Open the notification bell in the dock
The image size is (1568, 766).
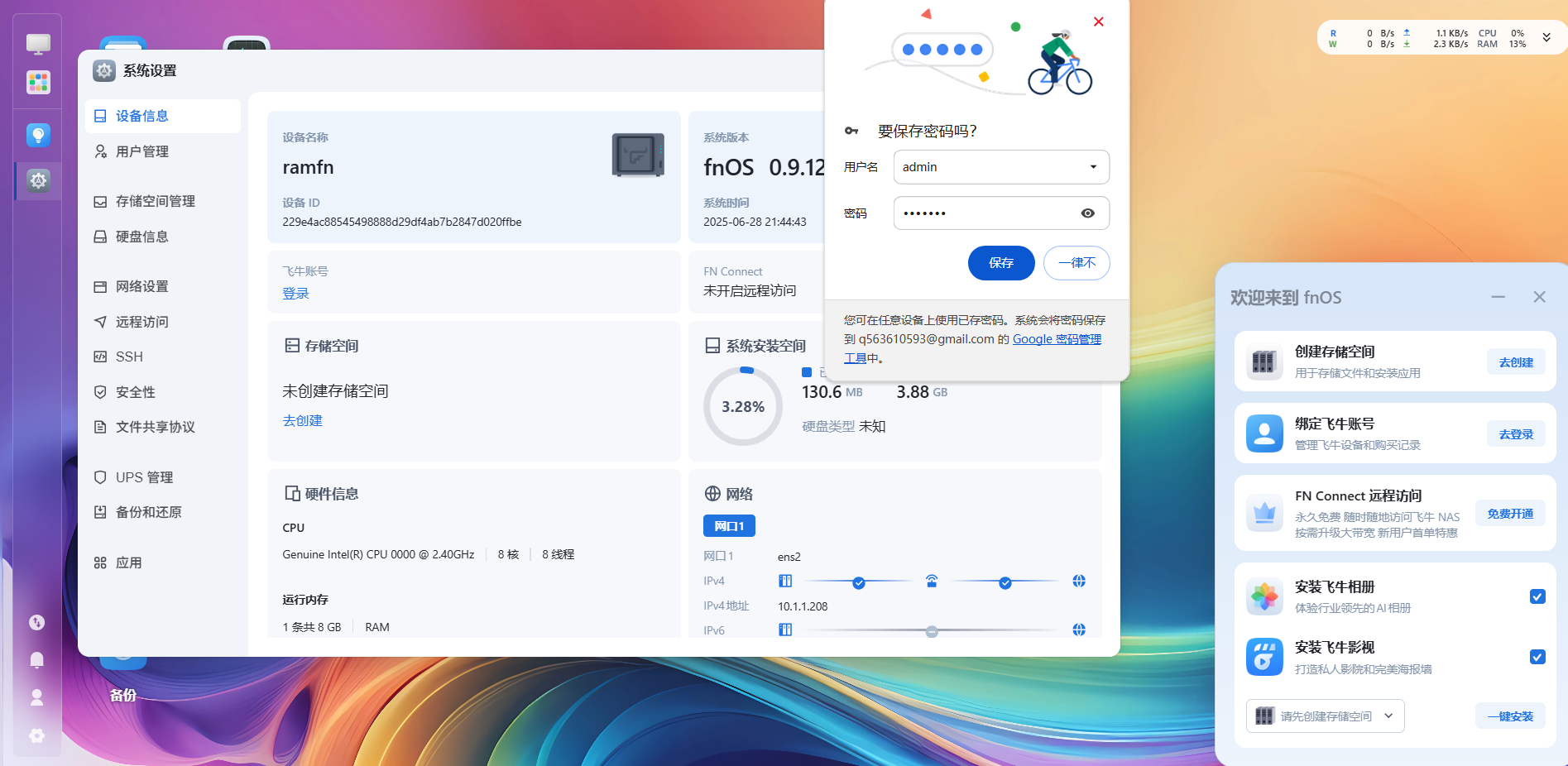[37, 659]
